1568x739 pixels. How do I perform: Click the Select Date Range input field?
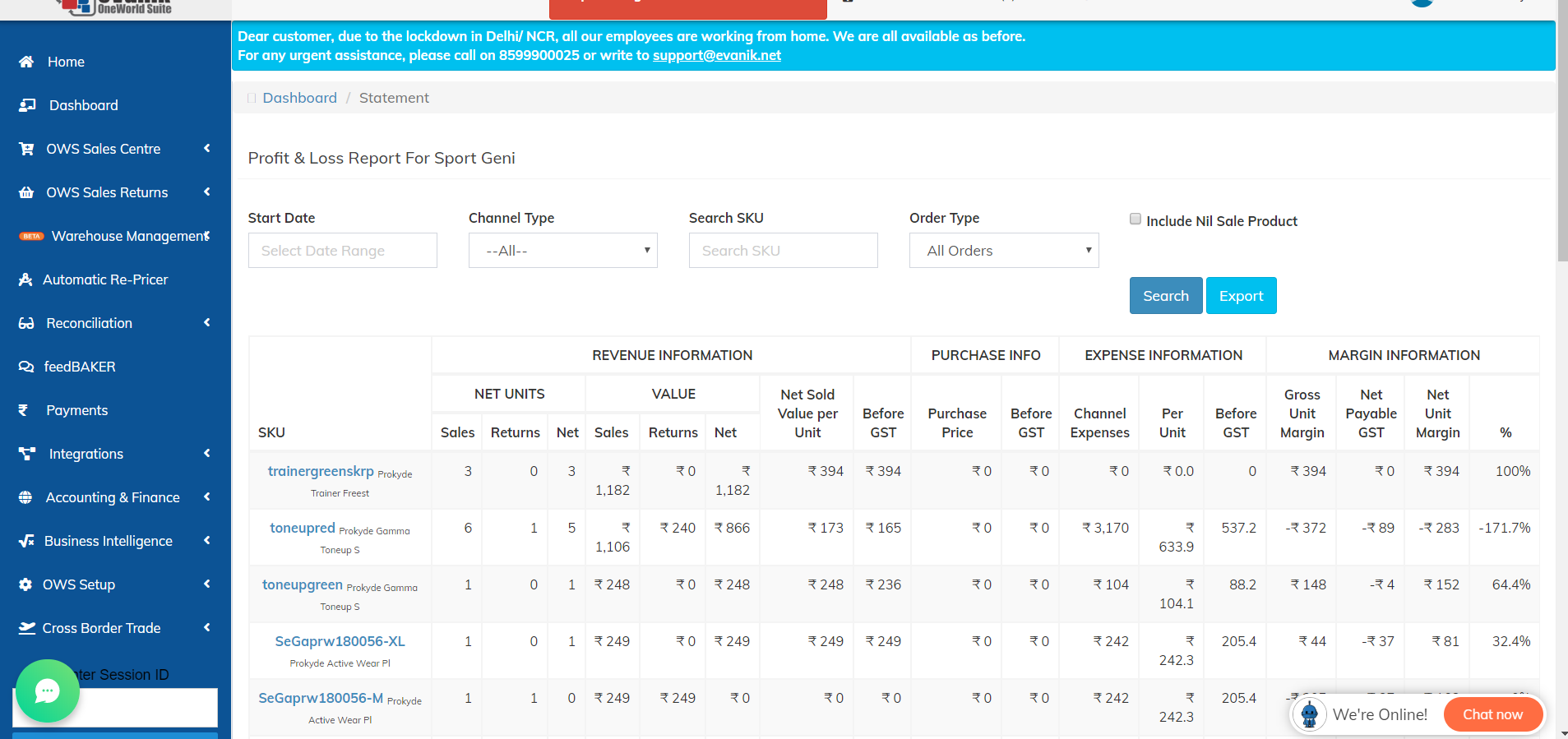[x=343, y=251]
